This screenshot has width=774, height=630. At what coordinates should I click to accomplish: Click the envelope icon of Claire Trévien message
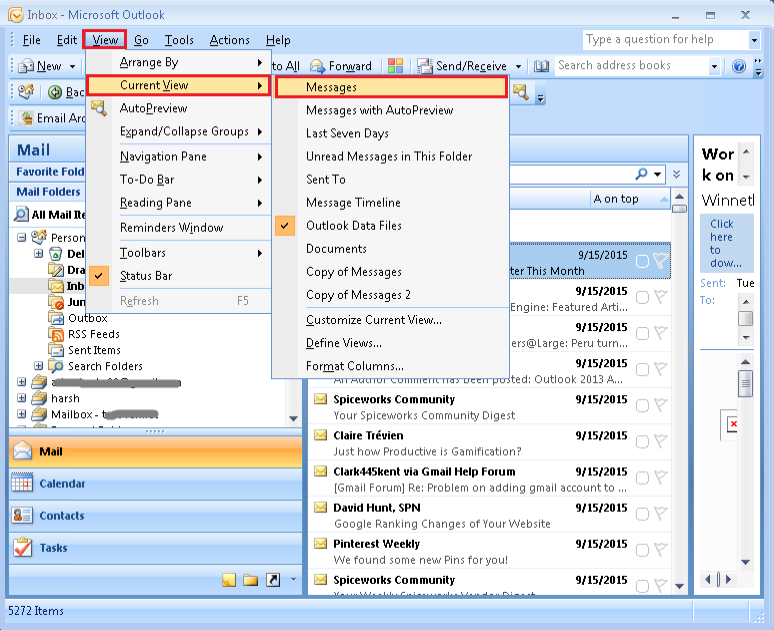tap(321, 435)
